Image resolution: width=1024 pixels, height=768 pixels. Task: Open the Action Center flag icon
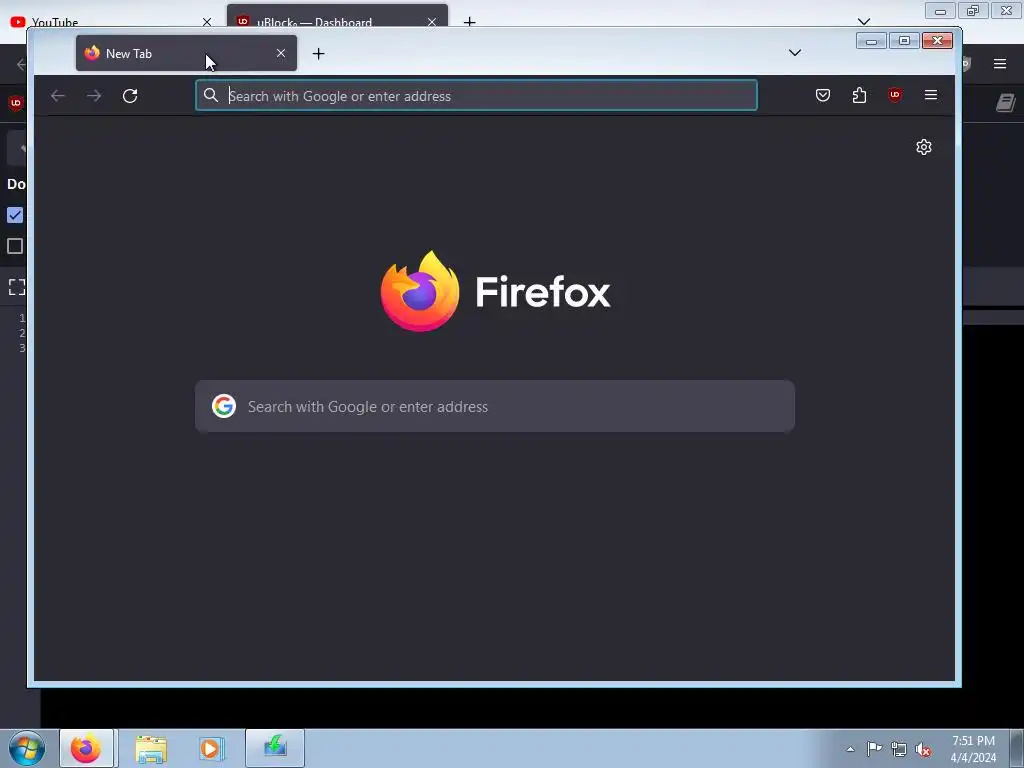(874, 748)
